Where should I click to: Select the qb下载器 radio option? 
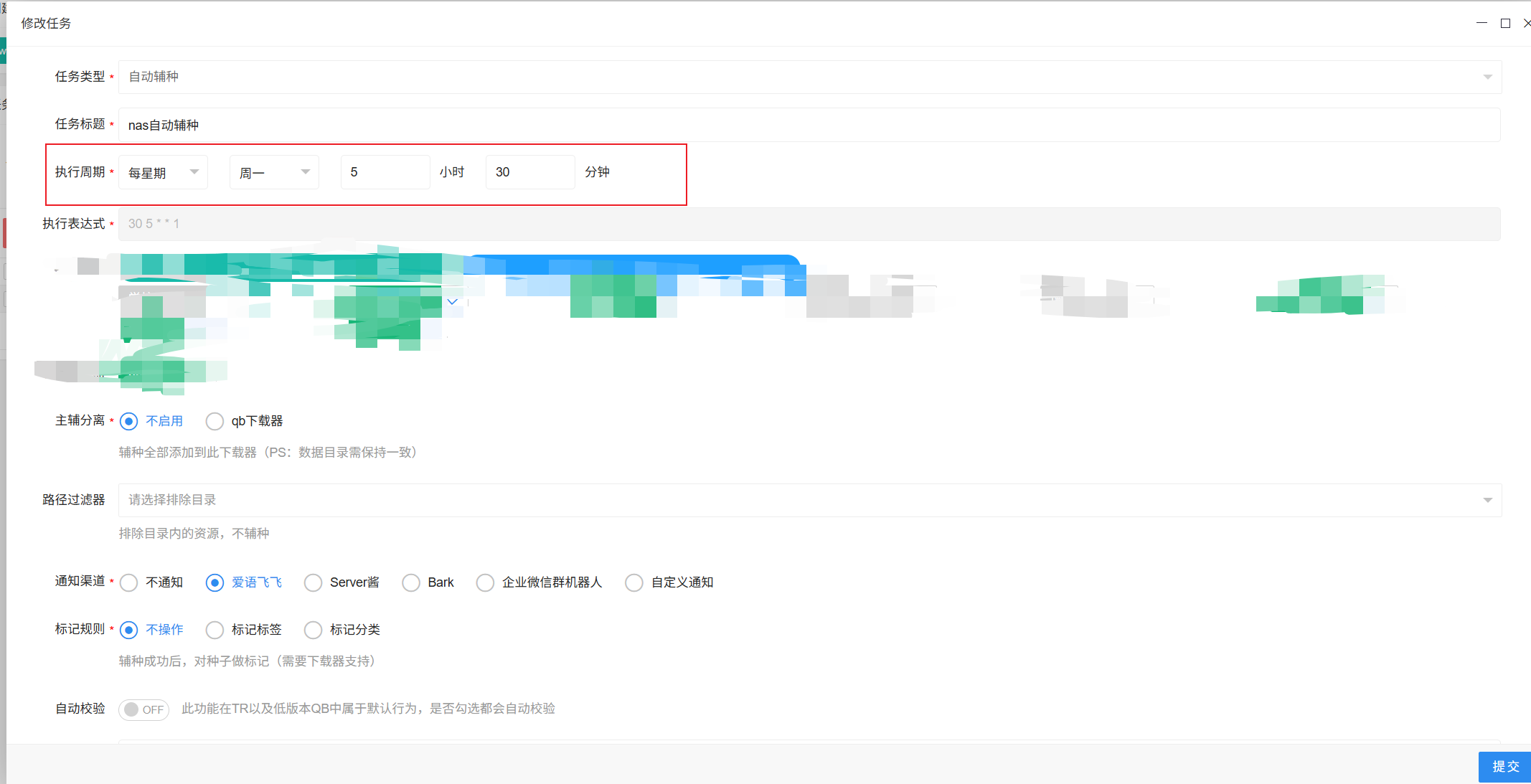coord(215,421)
